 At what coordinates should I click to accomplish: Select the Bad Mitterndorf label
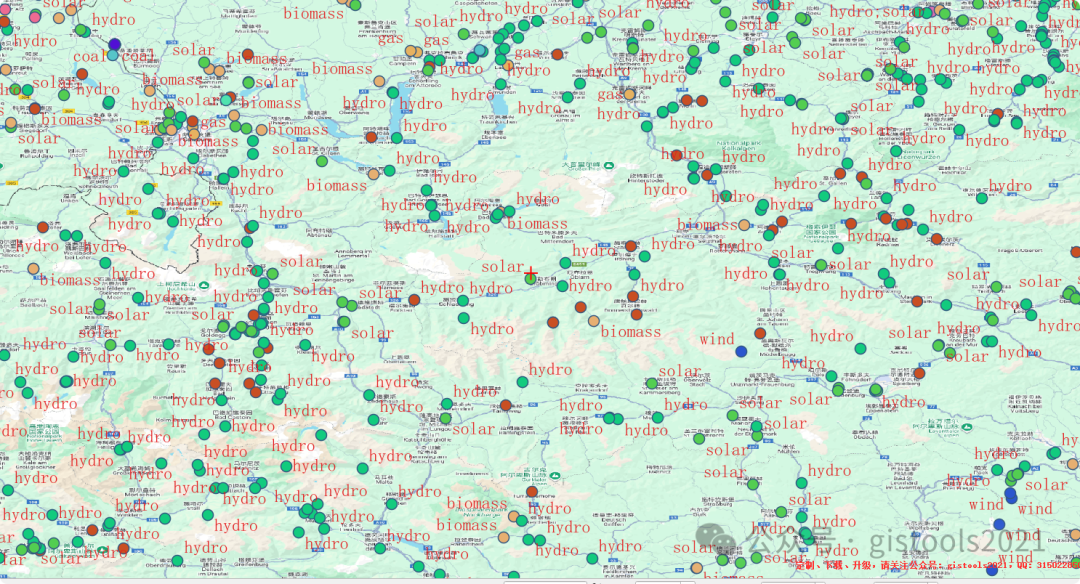[557, 237]
